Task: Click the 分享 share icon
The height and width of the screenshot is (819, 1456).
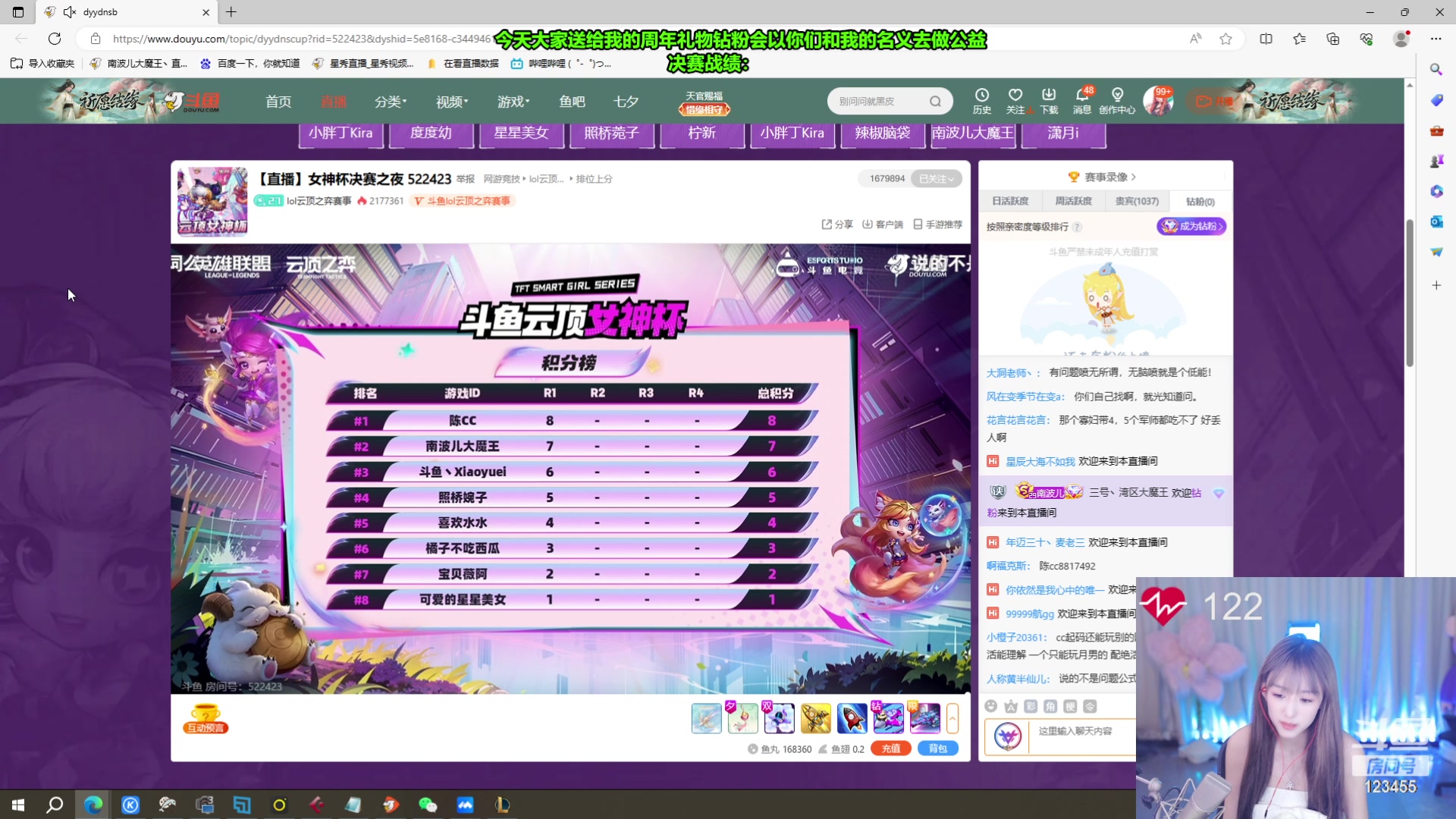Action: (x=837, y=224)
